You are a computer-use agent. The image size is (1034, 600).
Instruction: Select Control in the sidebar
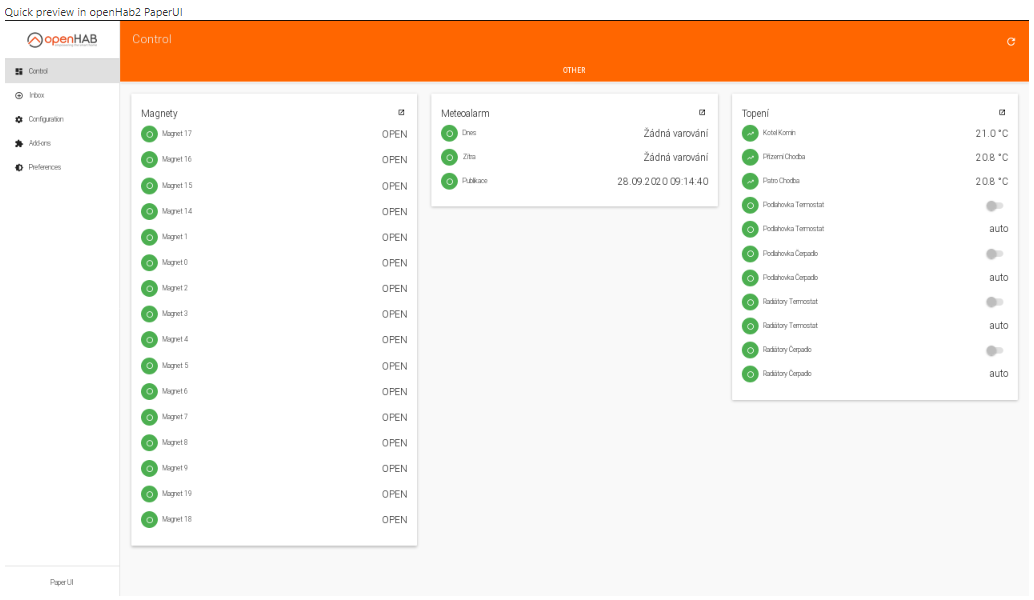(x=62, y=71)
